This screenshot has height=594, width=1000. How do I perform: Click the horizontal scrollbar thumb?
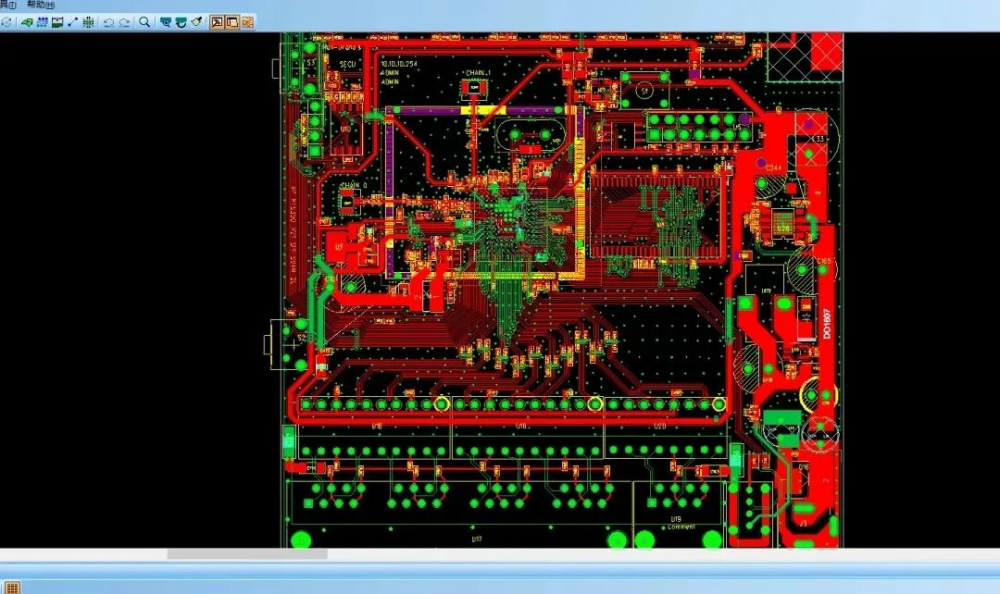pyautogui.click(x=247, y=554)
